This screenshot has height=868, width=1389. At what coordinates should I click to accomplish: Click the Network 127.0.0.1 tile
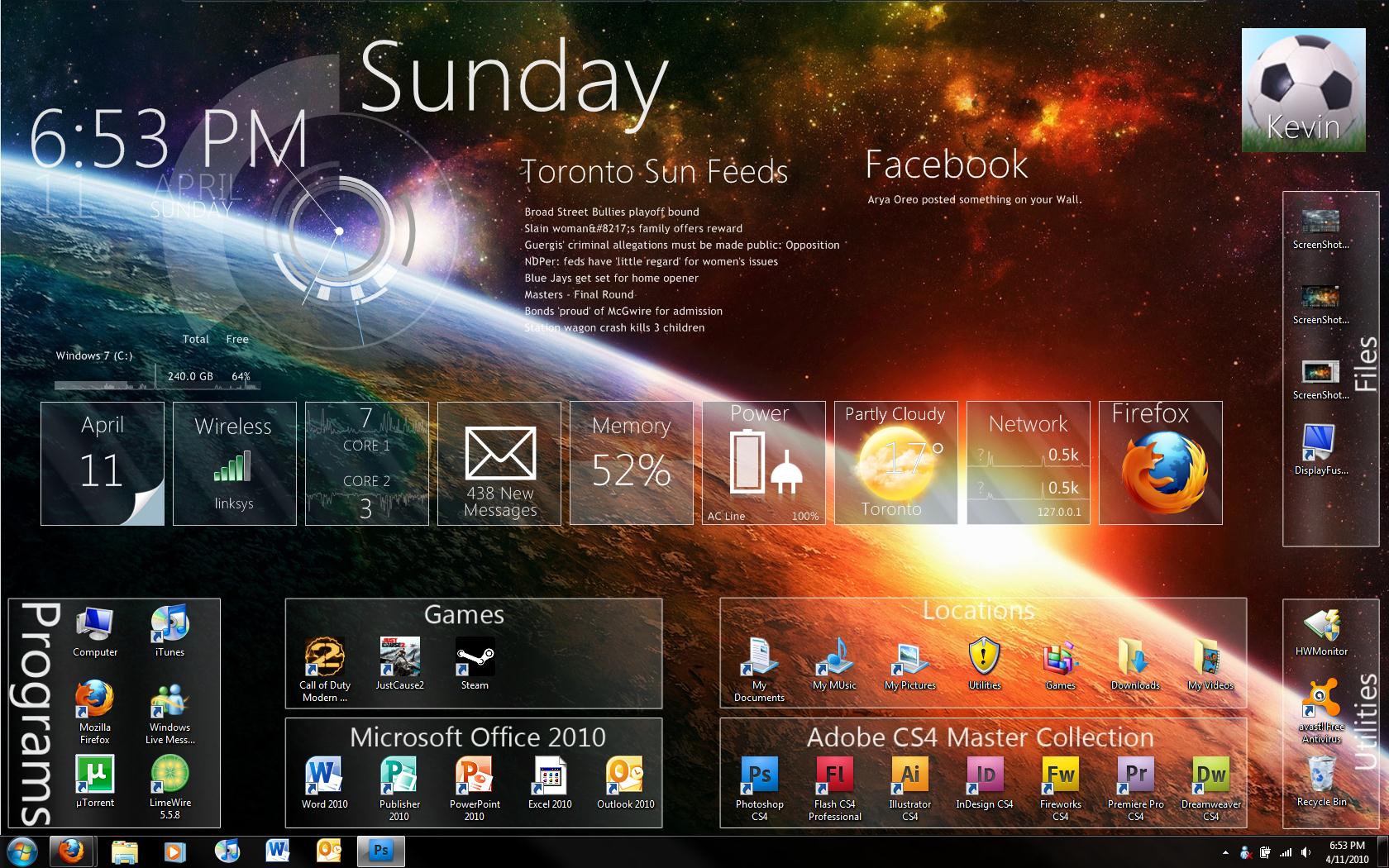(x=1028, y=463)
